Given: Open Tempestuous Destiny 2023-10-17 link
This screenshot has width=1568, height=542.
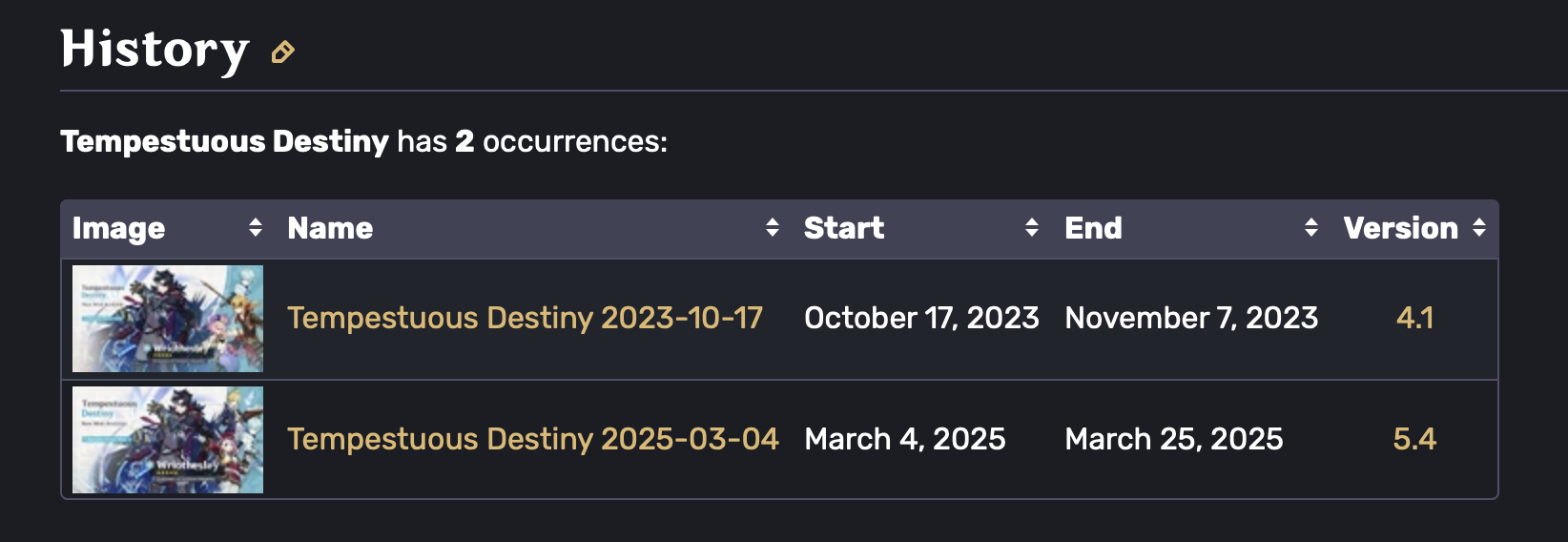Looking at the screenshot, I should pos(526,318).
